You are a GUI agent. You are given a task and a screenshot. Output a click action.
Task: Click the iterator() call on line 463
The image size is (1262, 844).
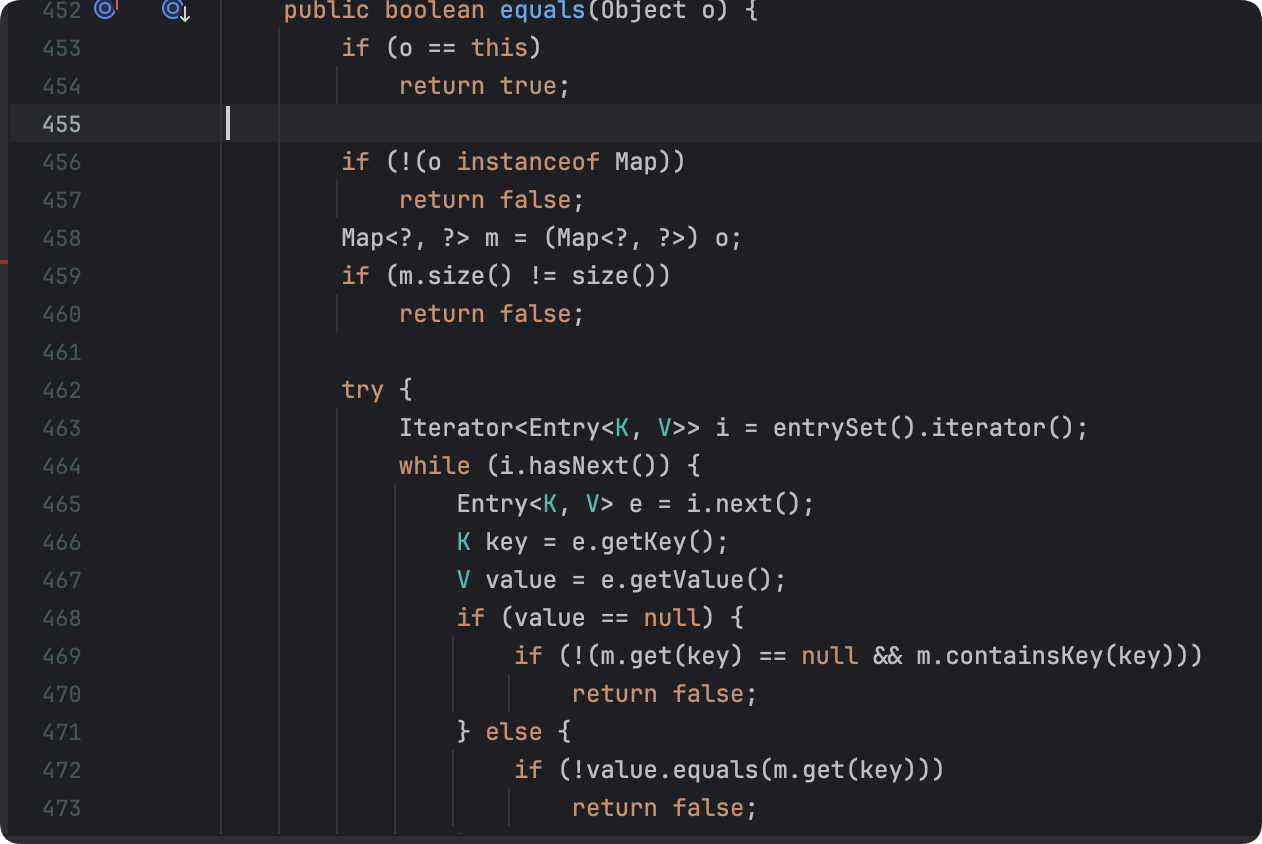tap(990, 428)
